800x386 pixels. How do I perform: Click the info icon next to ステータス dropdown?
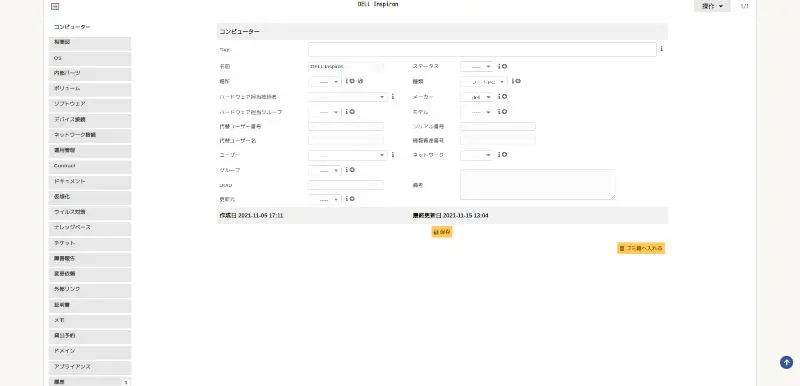tap(499, 66)
